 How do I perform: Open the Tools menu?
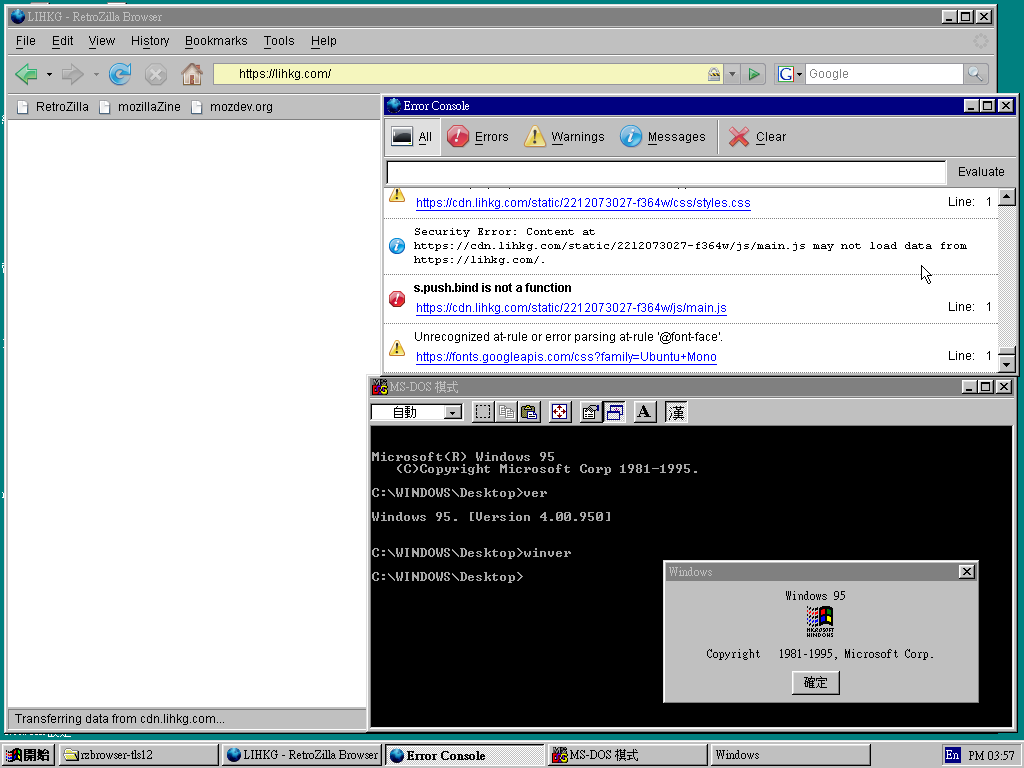(x=279, y=40)
